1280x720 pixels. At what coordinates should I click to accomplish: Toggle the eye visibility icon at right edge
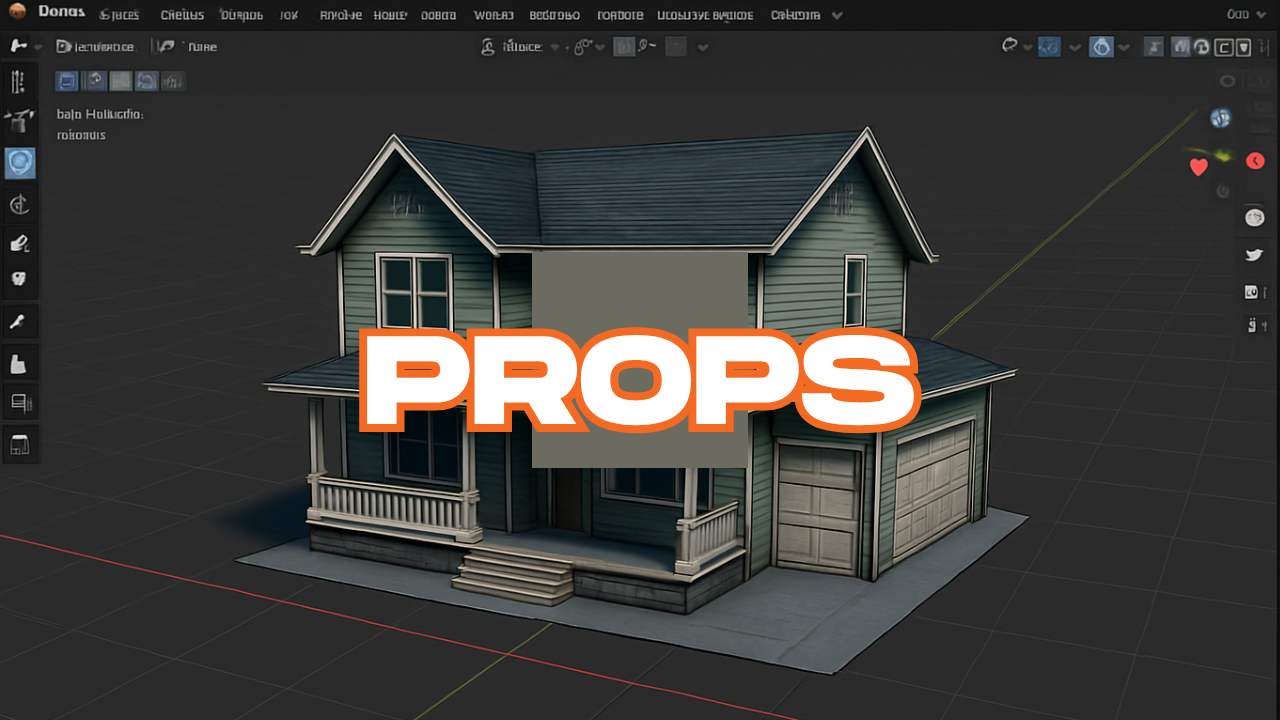coord(1228,82)
